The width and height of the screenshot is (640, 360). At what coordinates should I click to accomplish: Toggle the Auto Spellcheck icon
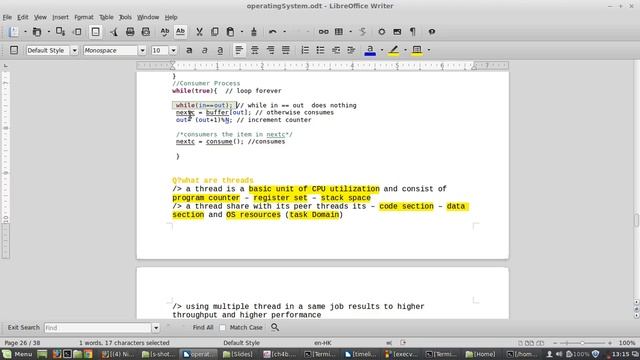click(180, 32)
